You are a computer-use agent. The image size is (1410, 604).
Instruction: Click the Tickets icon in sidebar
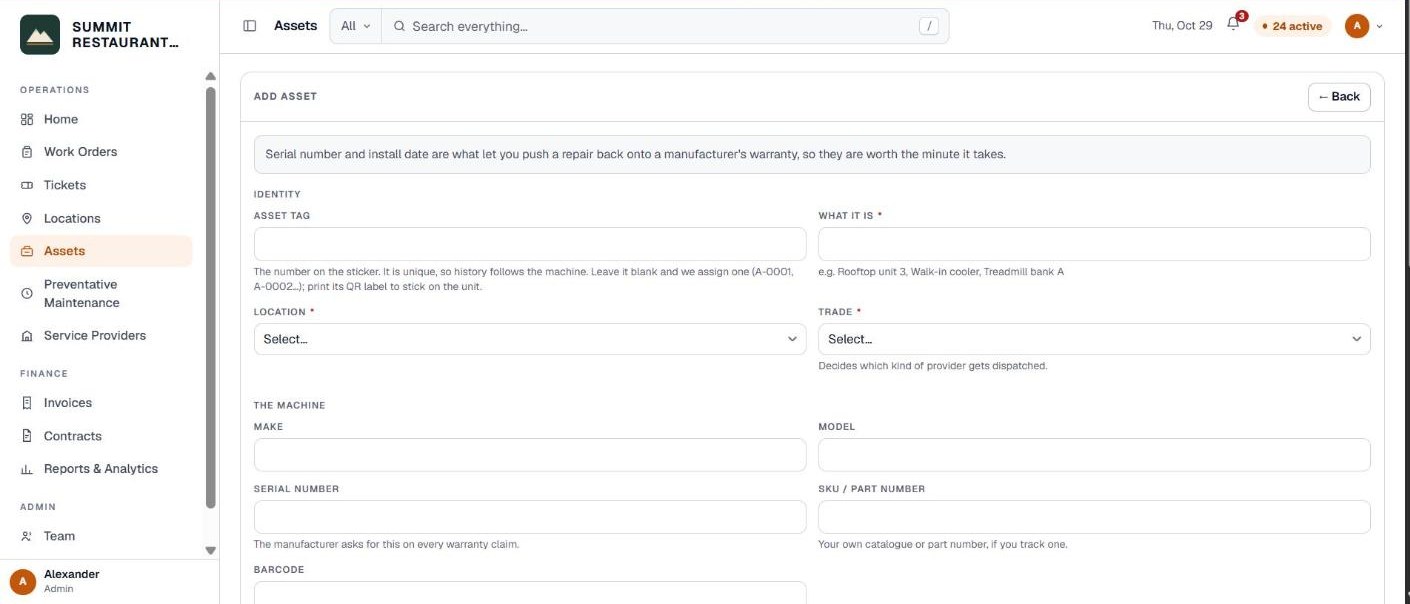[27, 185]
